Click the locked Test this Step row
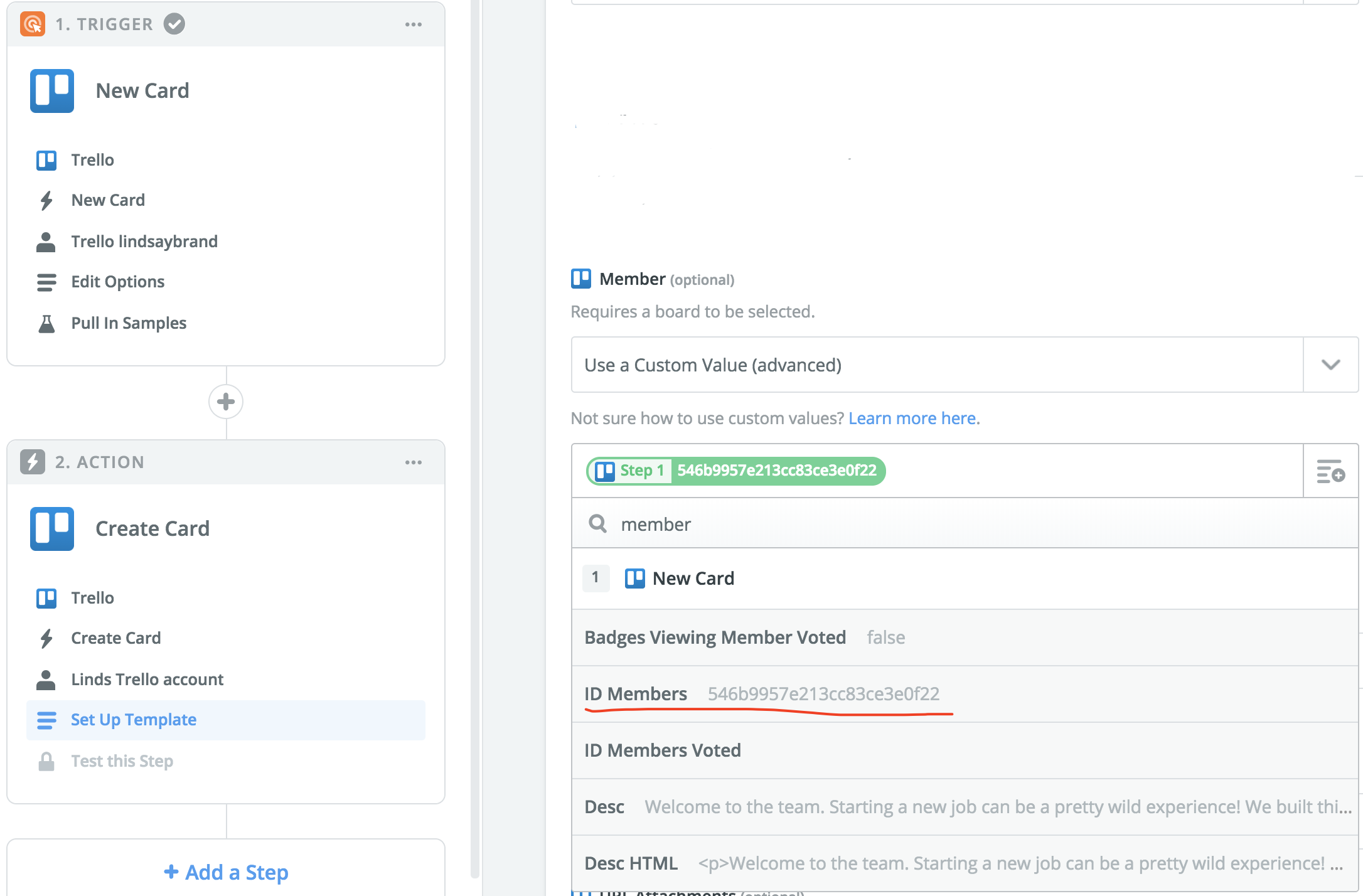Screen dimensions: 1363x896 [226, 761]
